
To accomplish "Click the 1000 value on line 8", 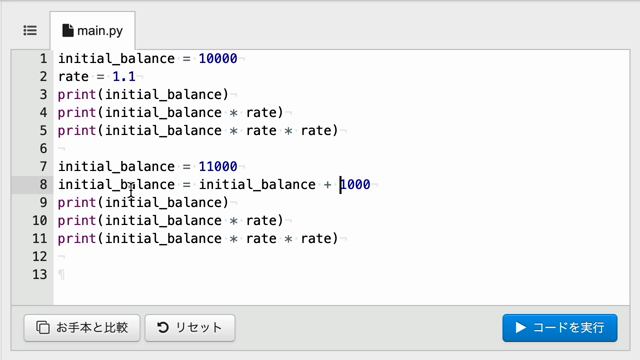I will click(355, 184).
